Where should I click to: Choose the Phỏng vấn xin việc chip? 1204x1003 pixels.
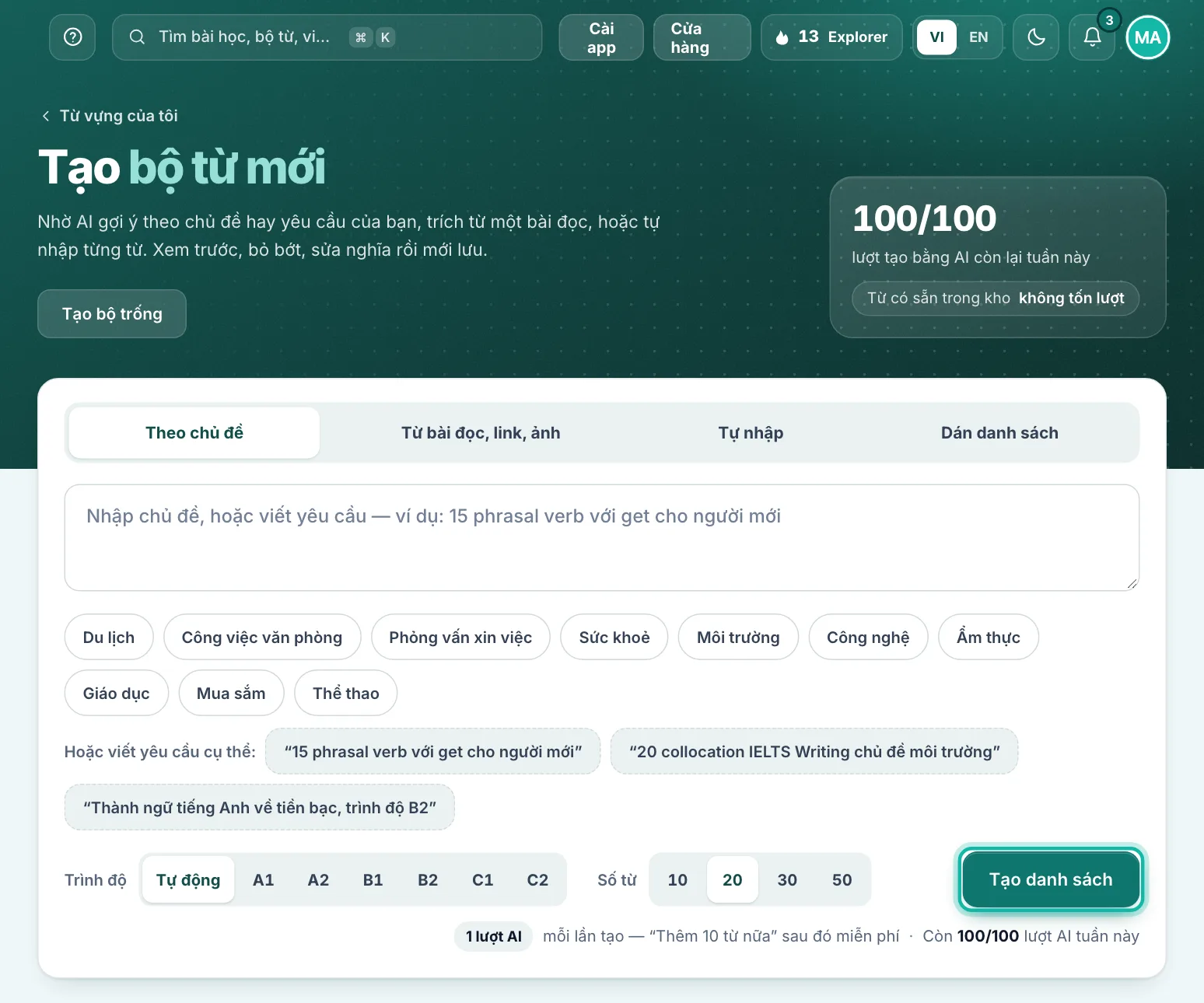[460, 638]
